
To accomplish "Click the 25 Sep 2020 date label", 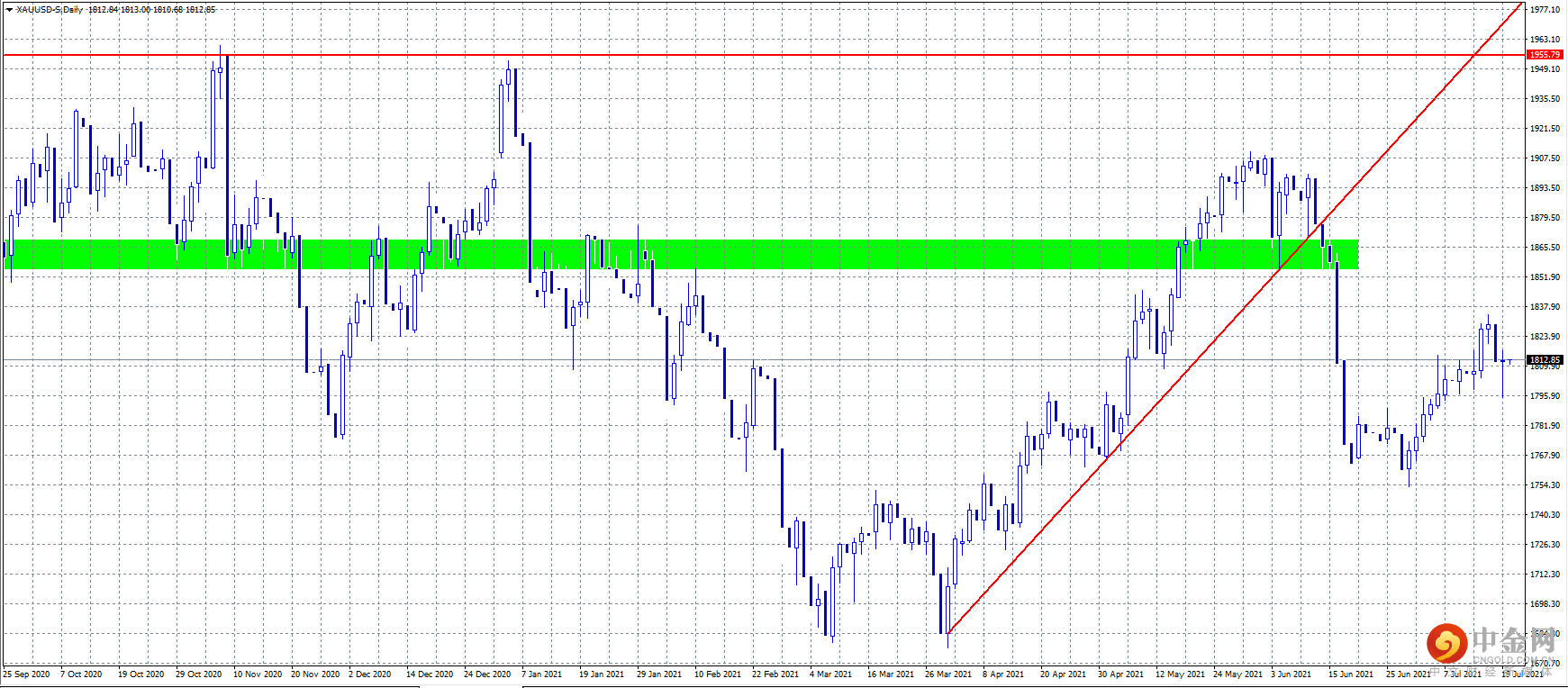I will tap(26, 674).
